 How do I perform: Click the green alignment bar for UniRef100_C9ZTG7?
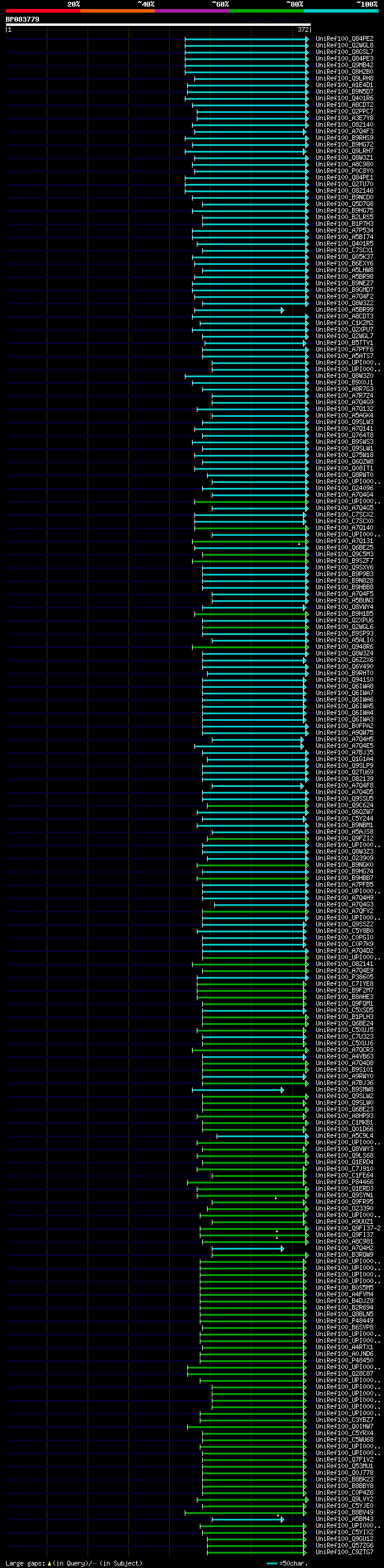click(256, 1553)
